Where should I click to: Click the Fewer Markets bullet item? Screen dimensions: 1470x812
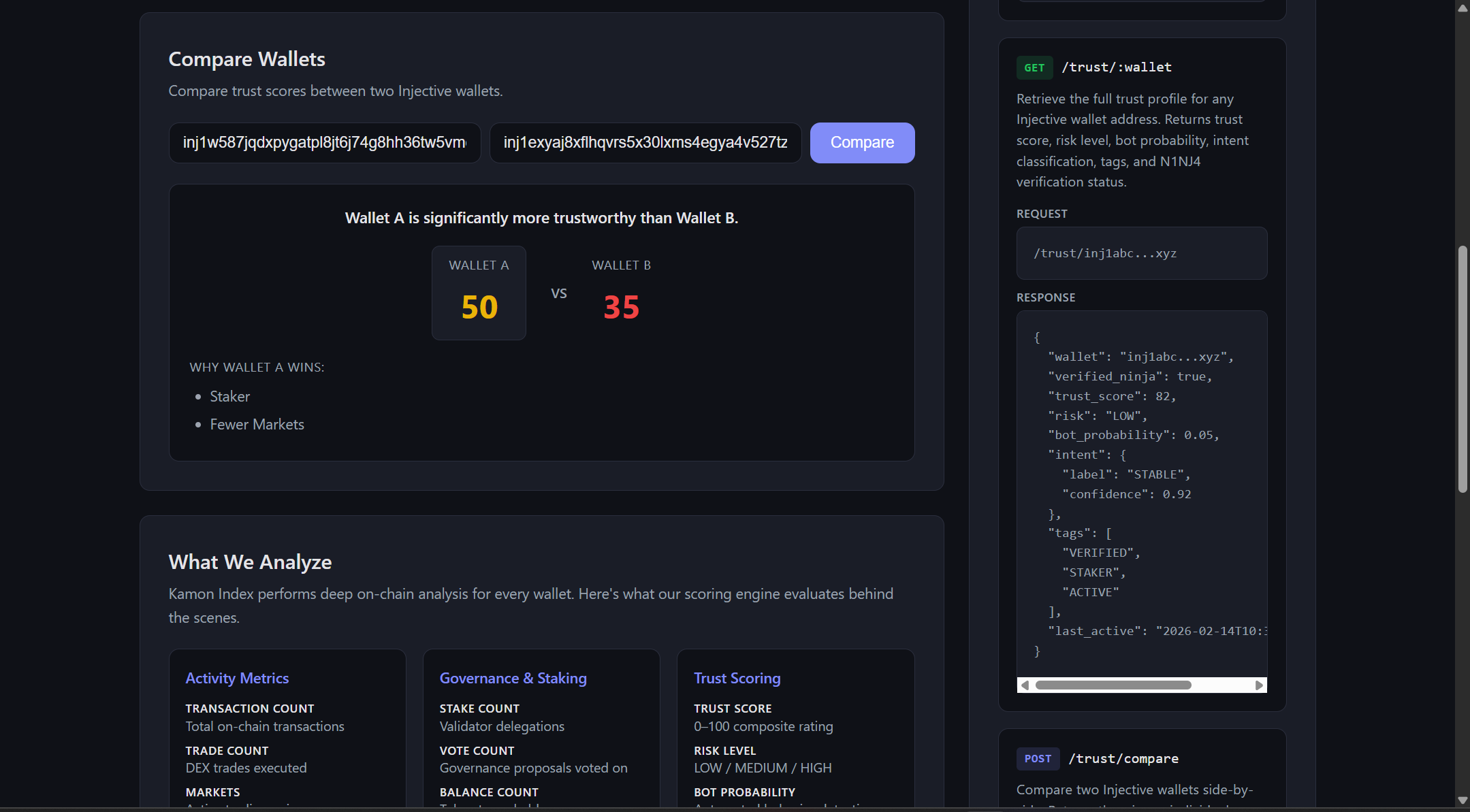click(257, 424)
